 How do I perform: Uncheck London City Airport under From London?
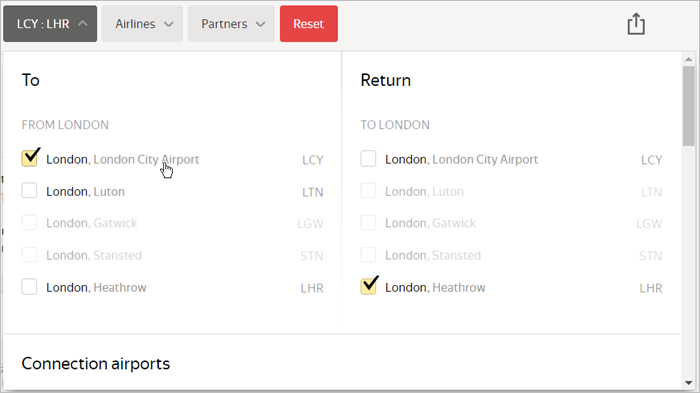[x=29, y=158]
